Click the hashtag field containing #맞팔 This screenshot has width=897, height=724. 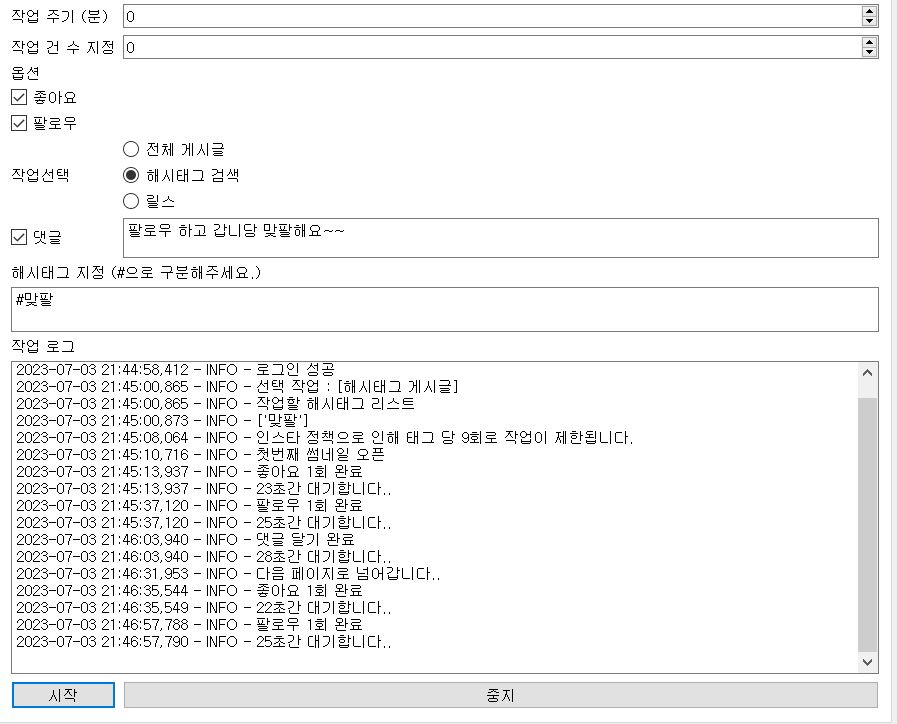point(445,309)
